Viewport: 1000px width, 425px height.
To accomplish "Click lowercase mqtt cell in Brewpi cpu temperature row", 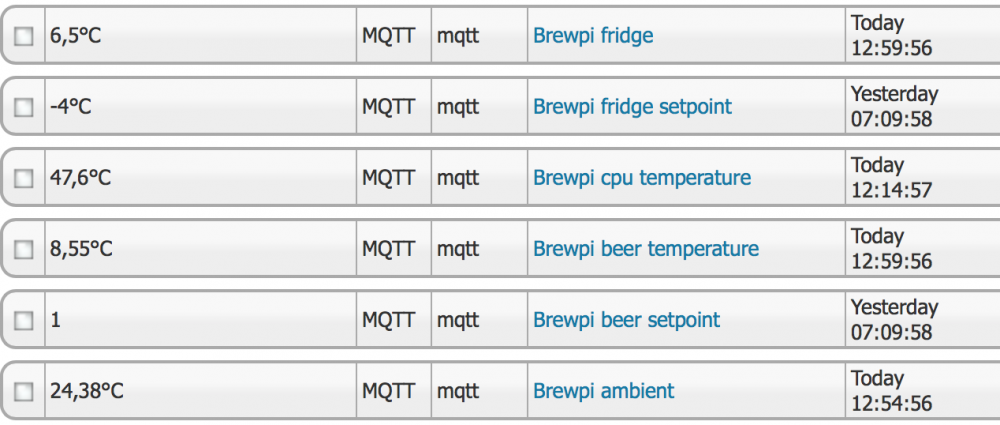I will click(x=458, y=178).
